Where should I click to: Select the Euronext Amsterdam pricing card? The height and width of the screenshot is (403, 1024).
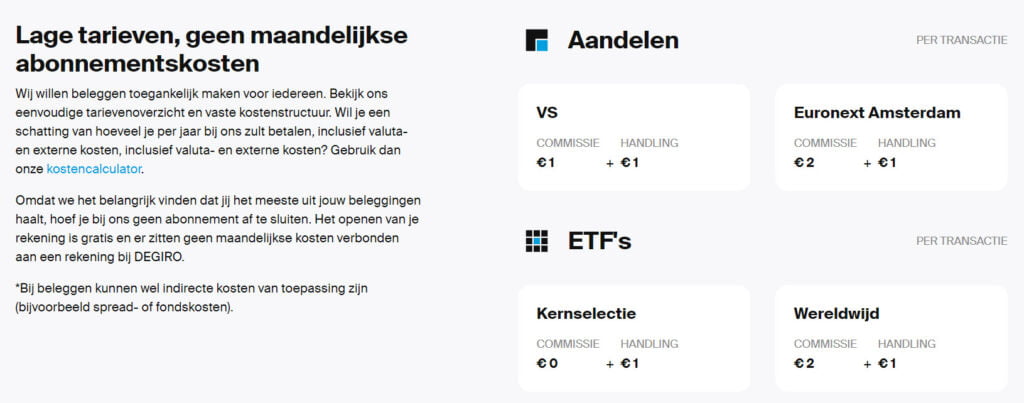click(x=891, y=137)
